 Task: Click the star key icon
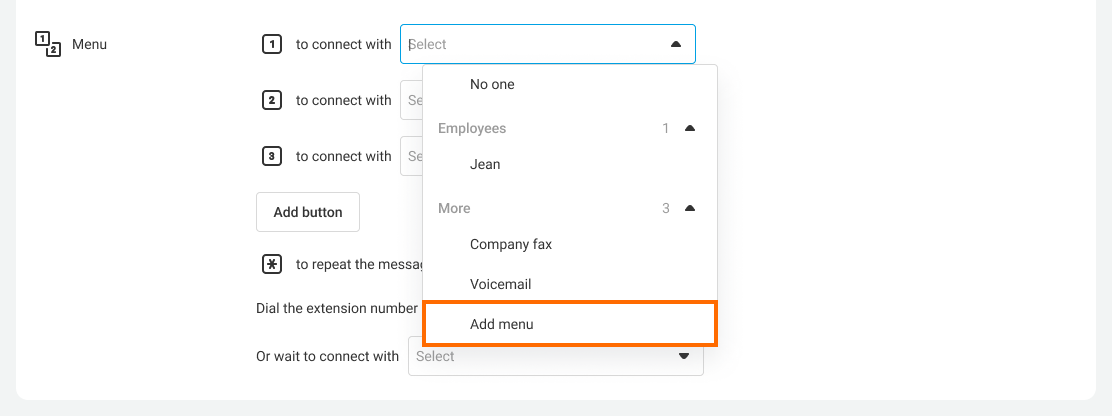pyautogui.click(x=271, y=264)
